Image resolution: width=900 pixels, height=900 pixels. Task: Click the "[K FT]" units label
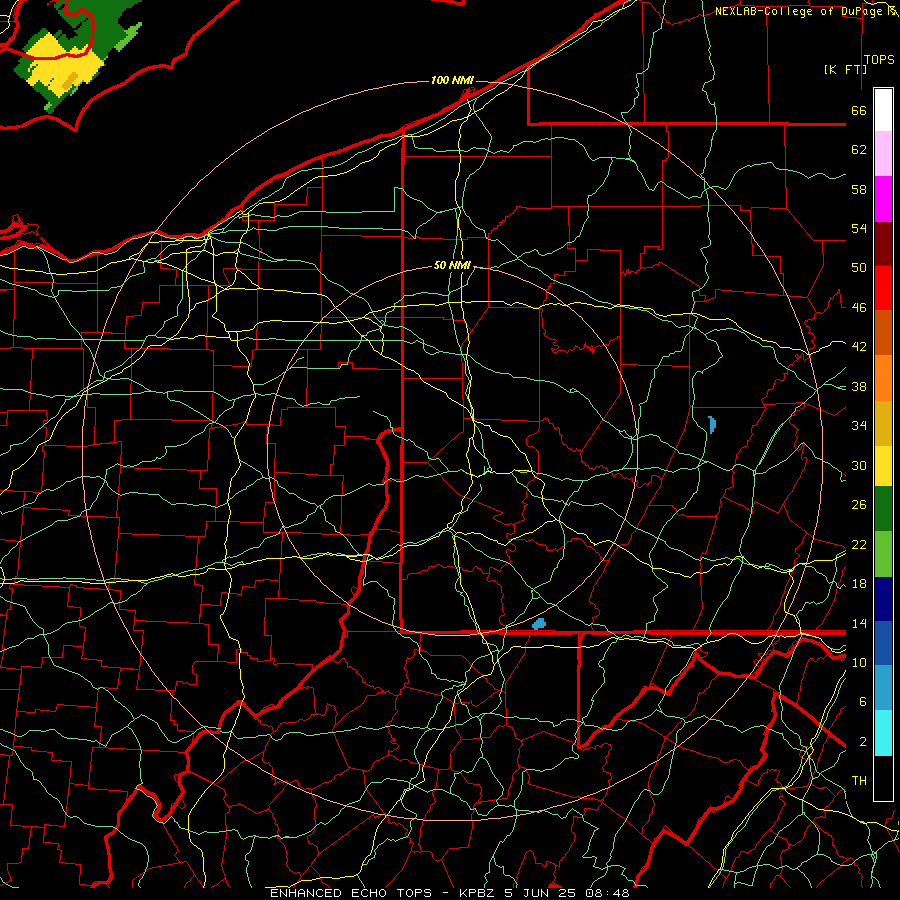click(x=845, y=69)
